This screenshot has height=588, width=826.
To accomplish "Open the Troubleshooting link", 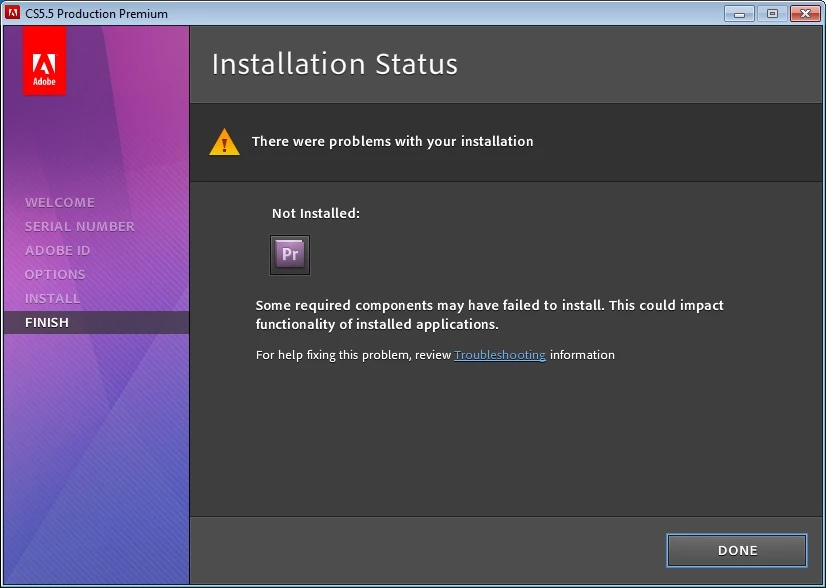I will click(499, 355).
